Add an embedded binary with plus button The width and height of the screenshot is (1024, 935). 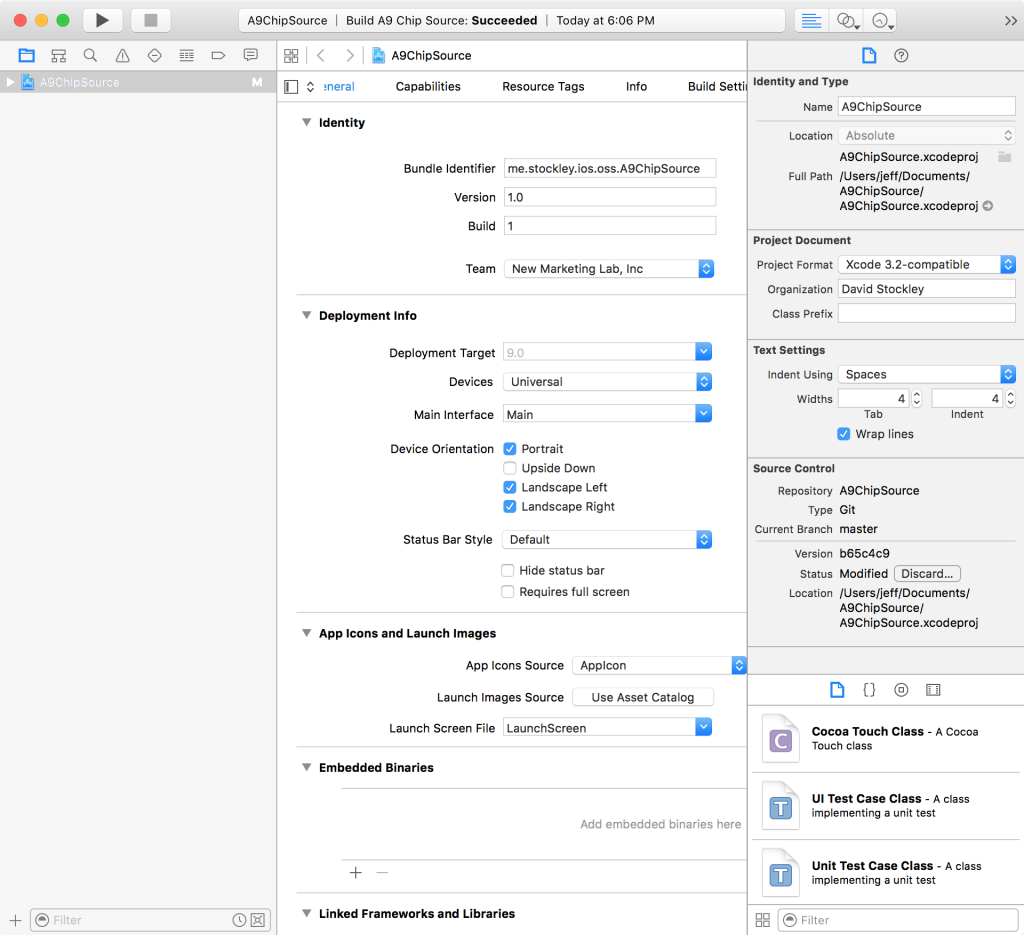point(356,872)
